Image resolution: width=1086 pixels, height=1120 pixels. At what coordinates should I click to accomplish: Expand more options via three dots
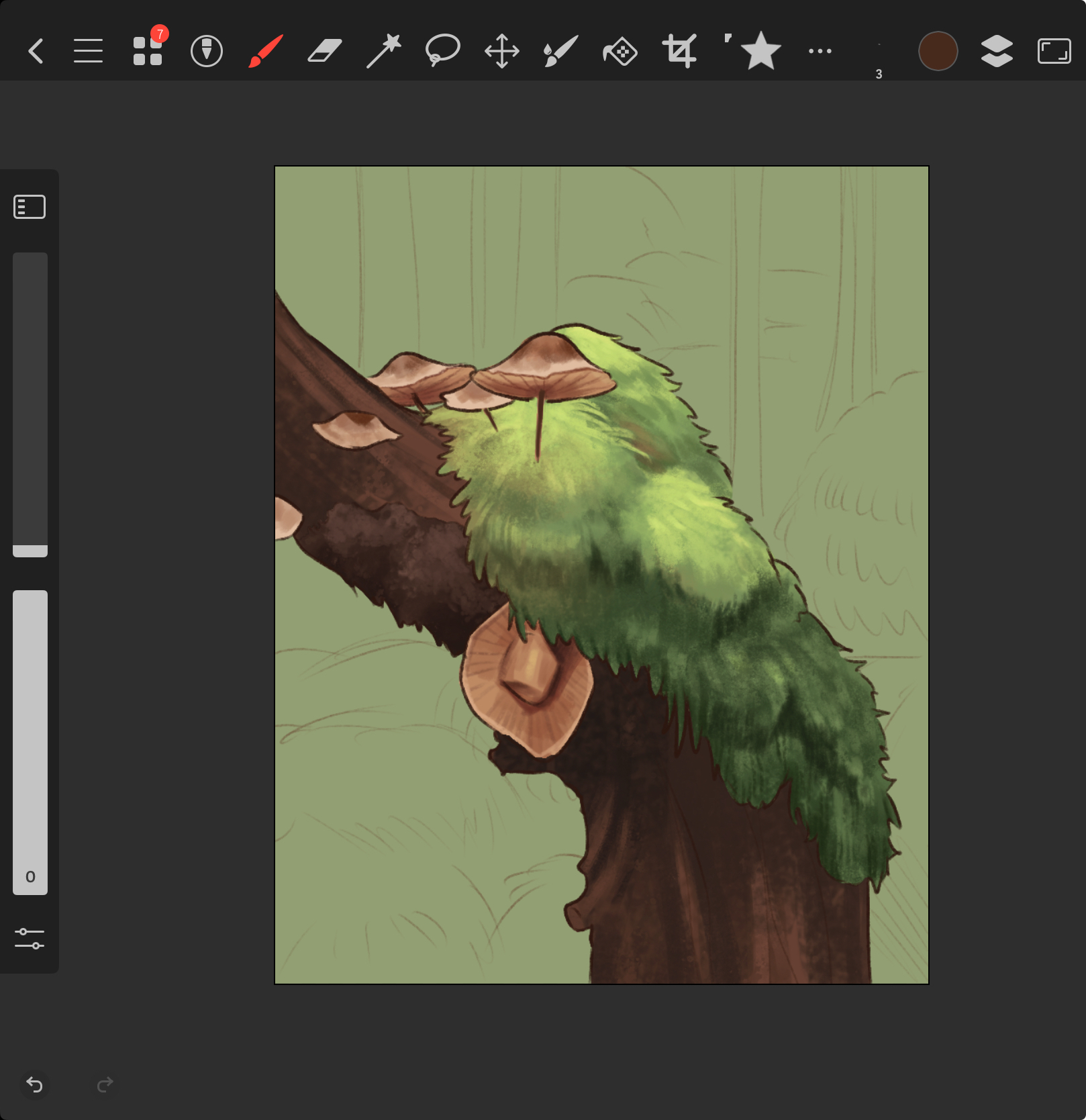point(820,51)
